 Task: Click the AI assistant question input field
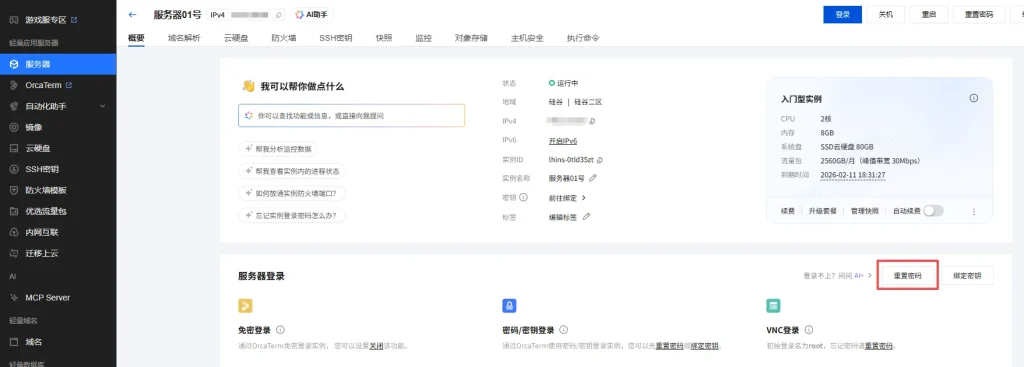351,115
